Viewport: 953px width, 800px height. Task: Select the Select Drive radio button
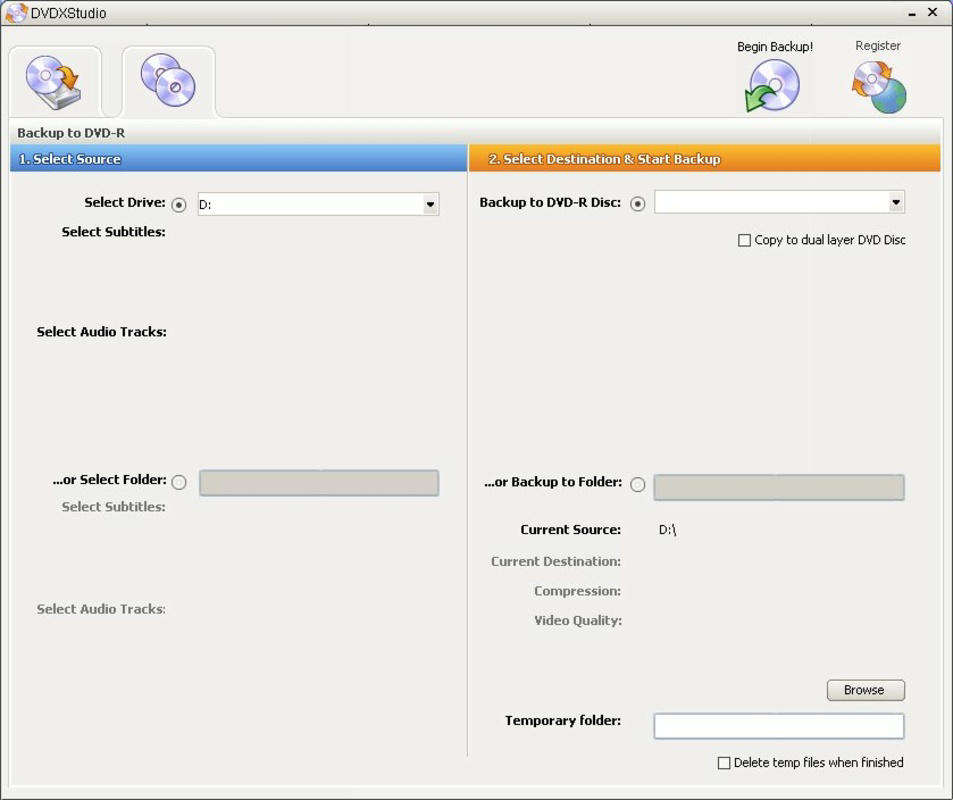coord(179,205)
